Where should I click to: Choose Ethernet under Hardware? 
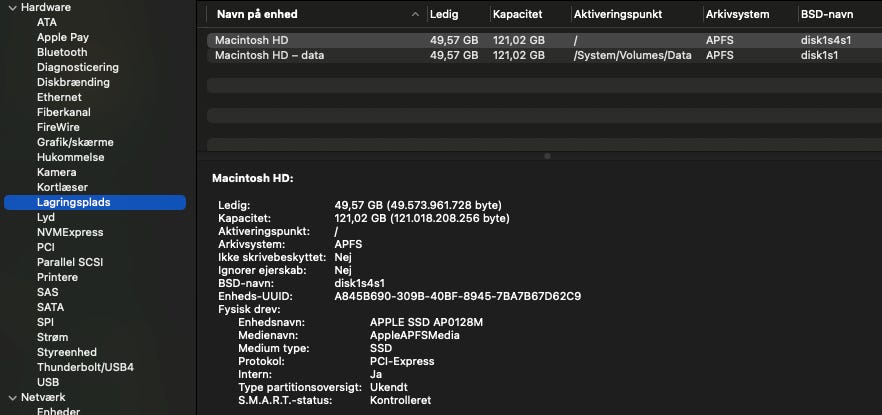(x=59, y=97)
